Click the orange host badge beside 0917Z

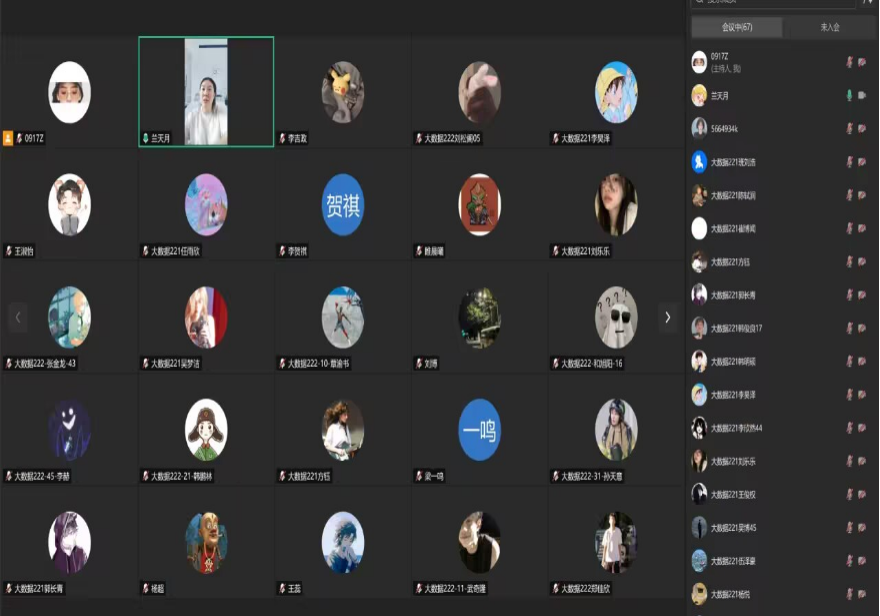[8, 139]
